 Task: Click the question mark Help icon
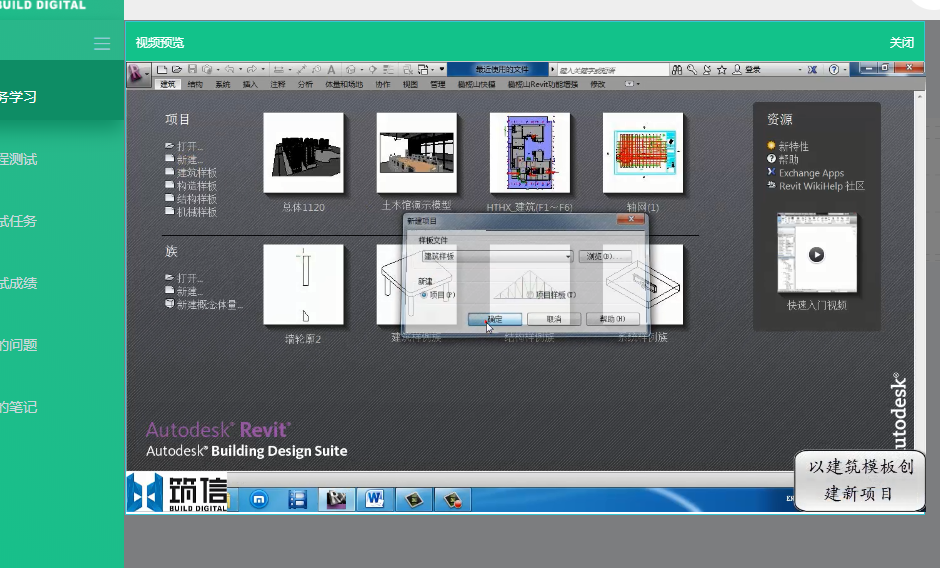click(x=834, y=70)
